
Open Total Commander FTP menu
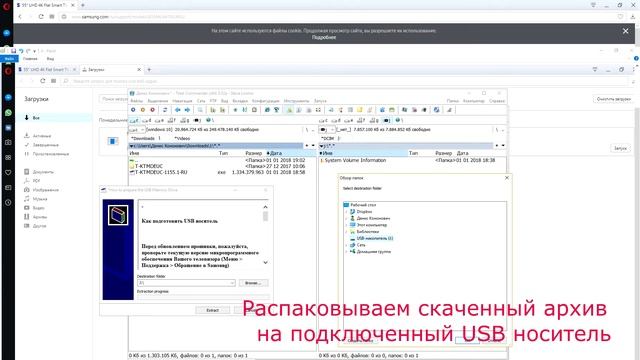[213, 101]
